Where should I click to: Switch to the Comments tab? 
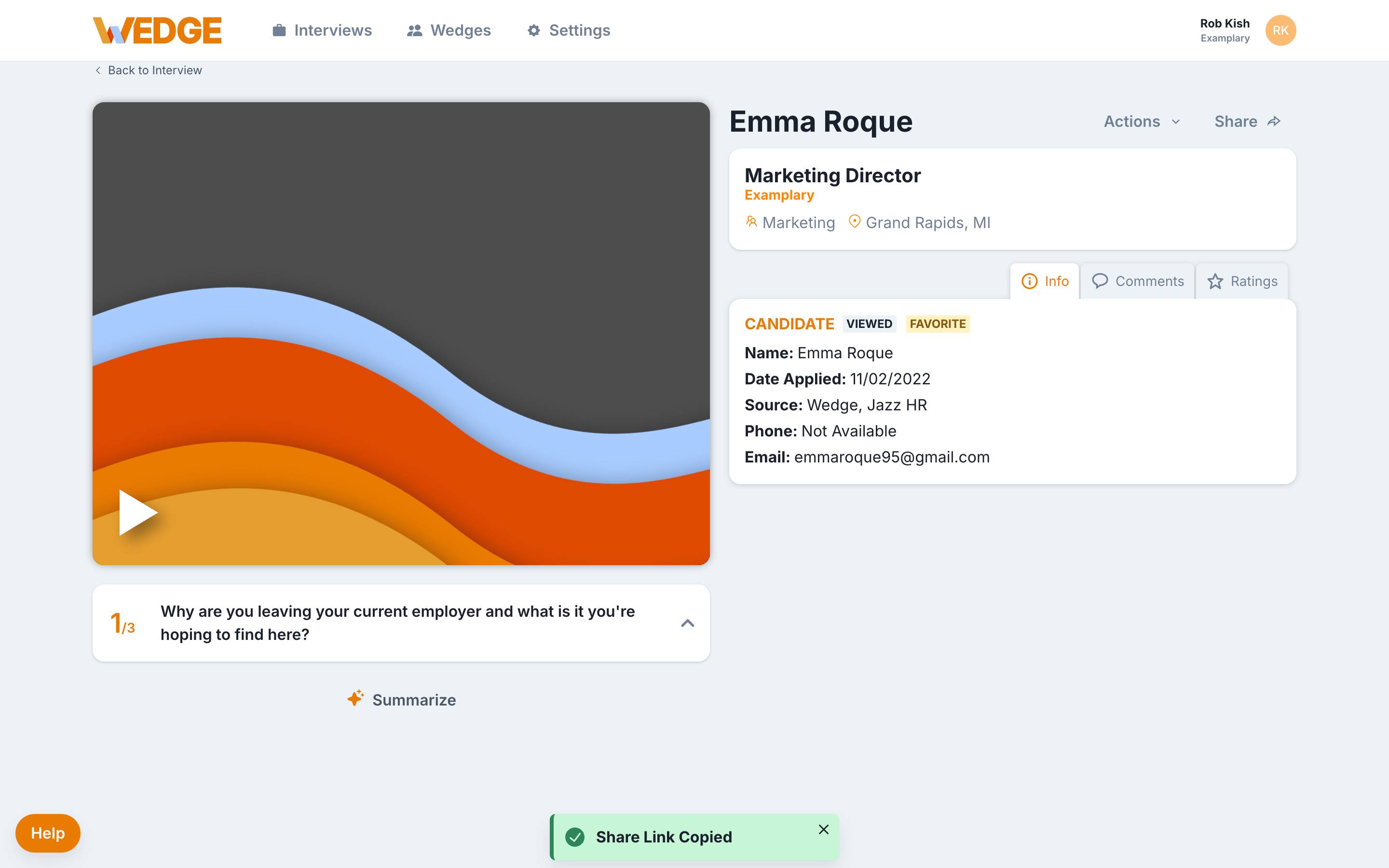1137,281
